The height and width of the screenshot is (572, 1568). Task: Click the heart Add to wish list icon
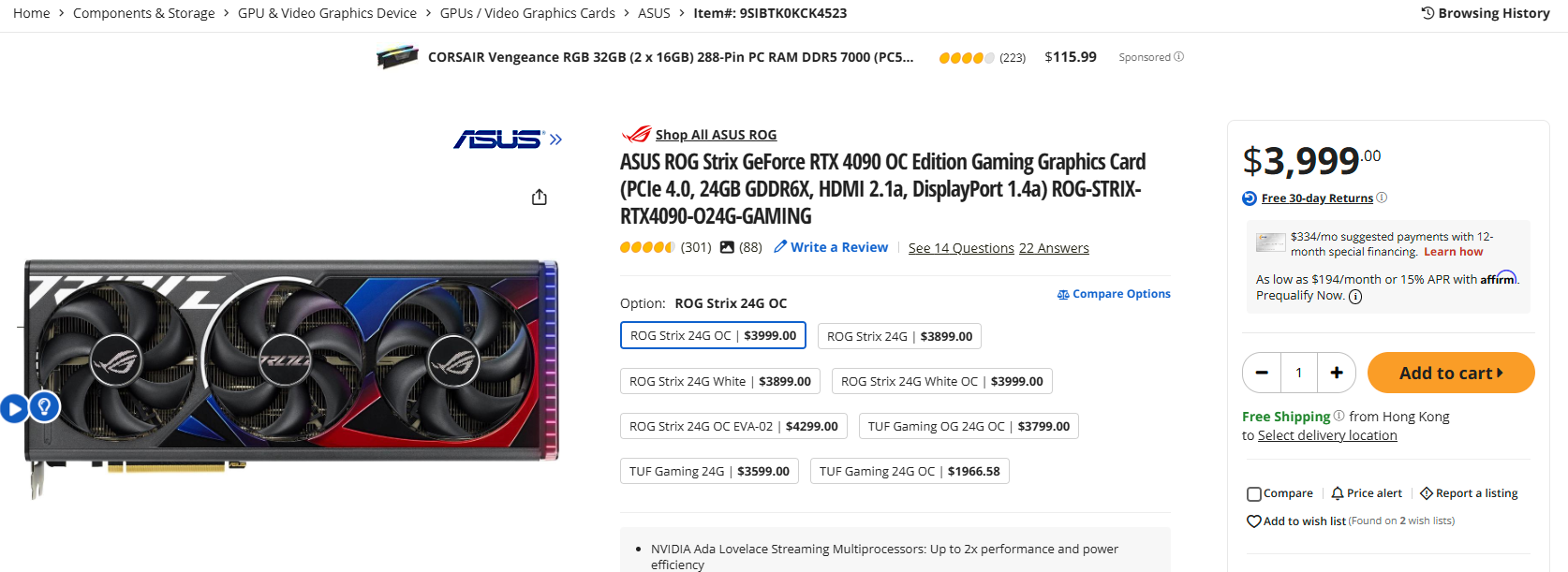(x=1253, y=521)
